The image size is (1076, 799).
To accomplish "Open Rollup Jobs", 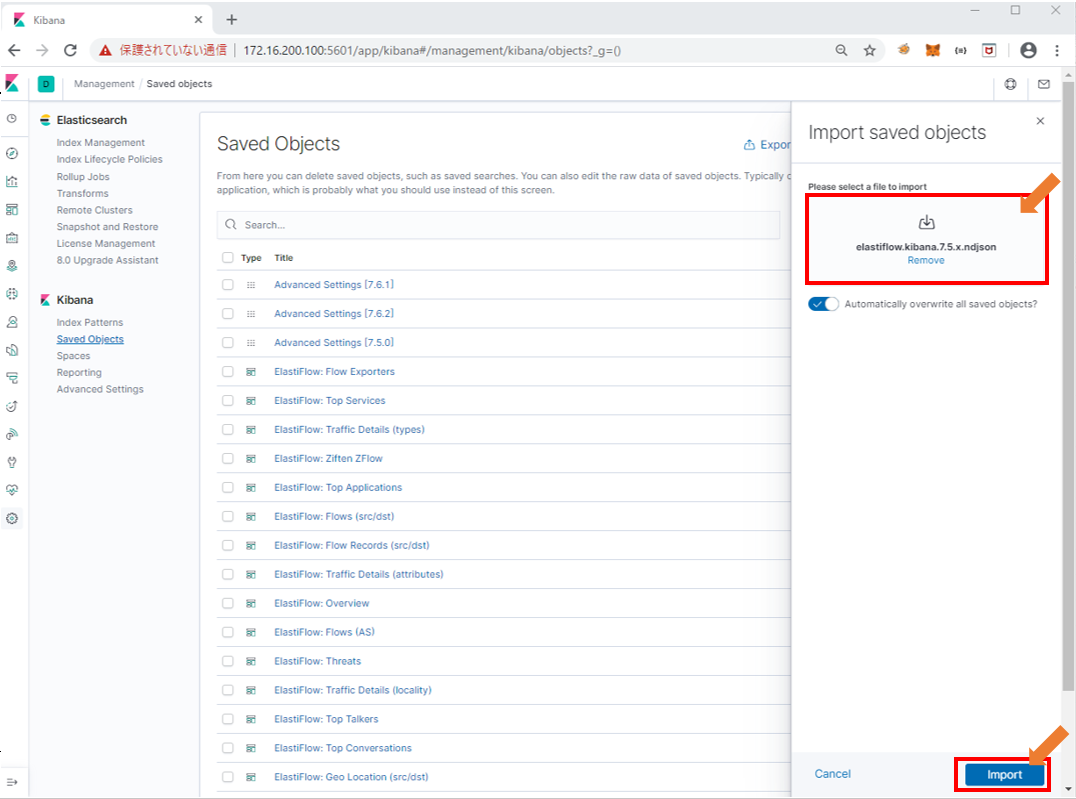I will (83, 177).
